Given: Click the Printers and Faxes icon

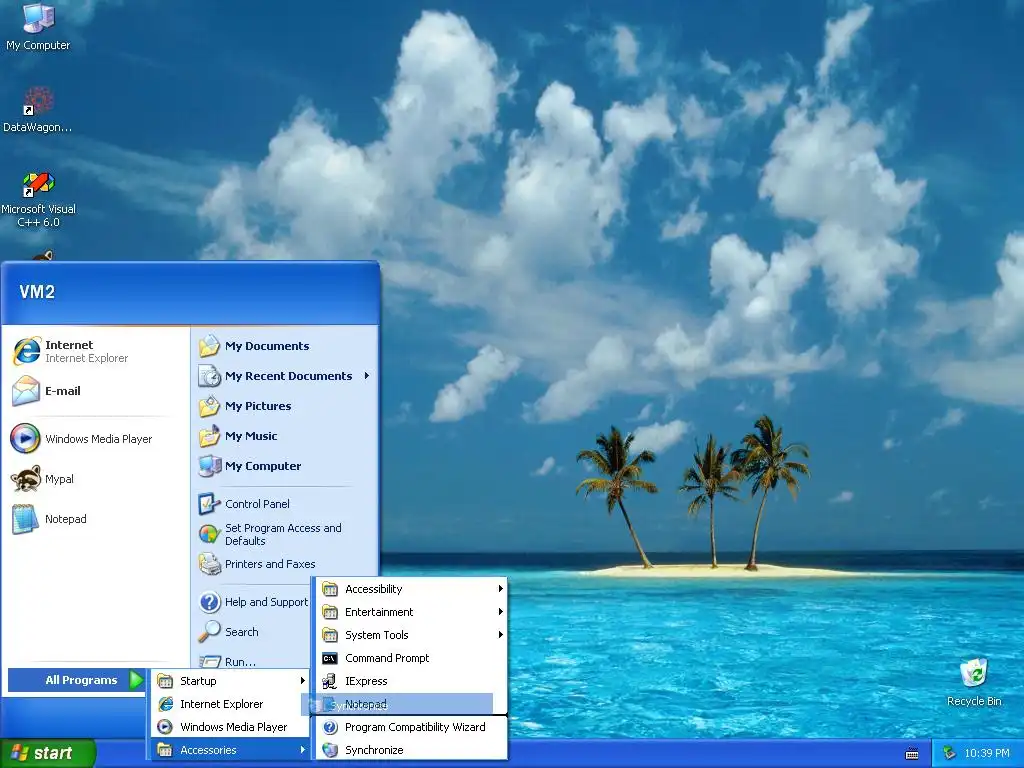Looking at the screenshot, I should pyautogui.click(x=210, y=564).
